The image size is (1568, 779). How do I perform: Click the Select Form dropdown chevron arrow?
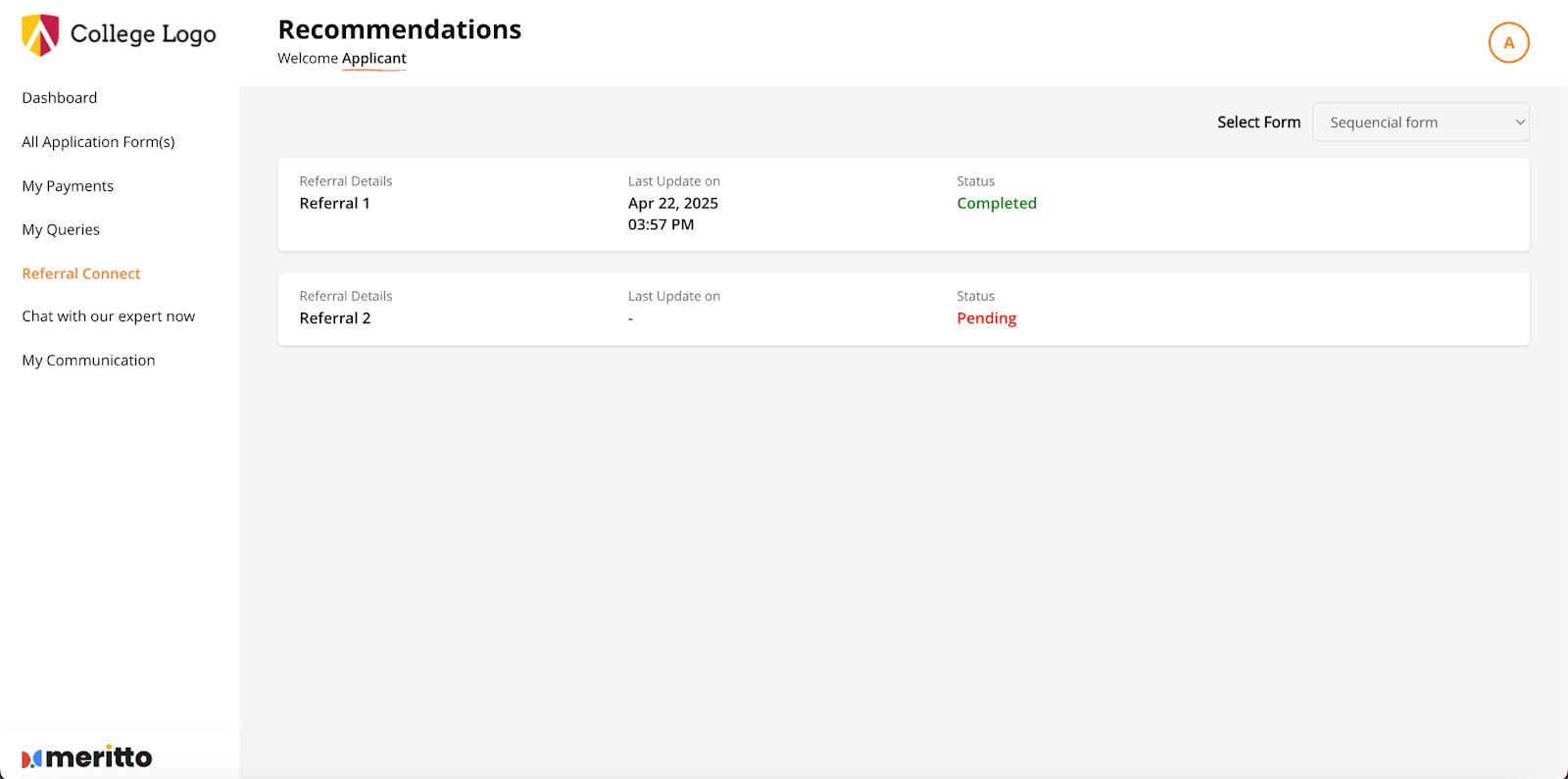click(x=1520, y=122)
